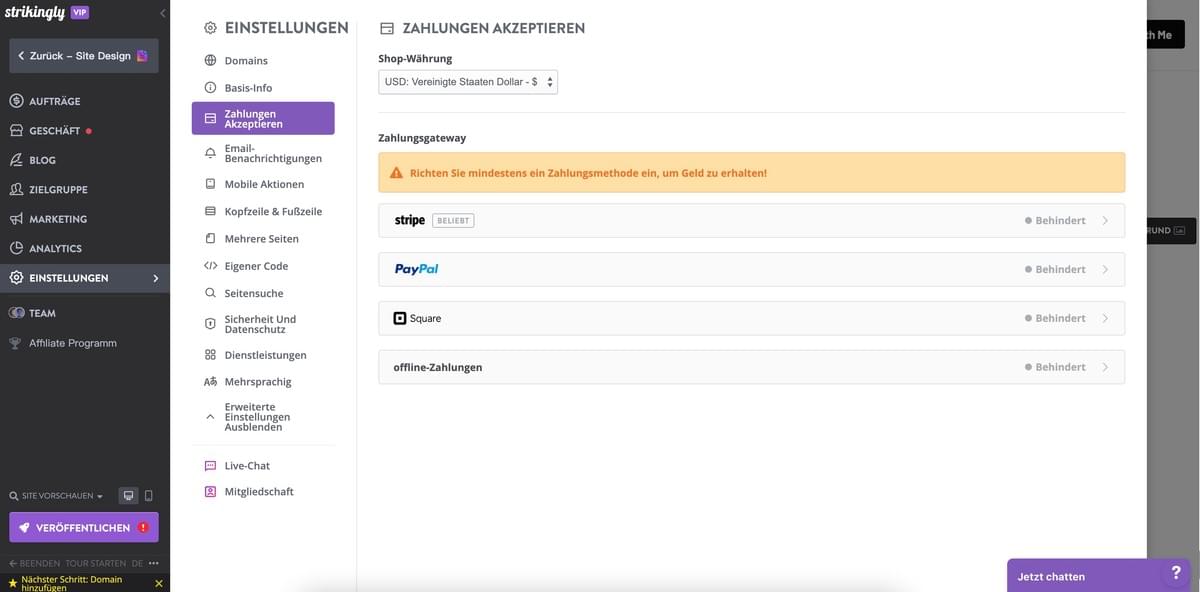
Task: Click the Live-Chat speech bubble icon
Action: [208, 464]
